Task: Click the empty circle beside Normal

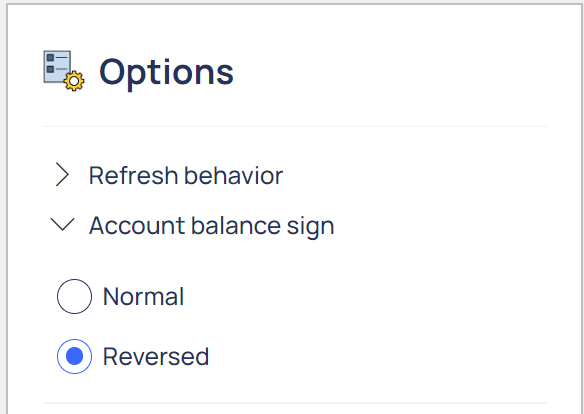Action: 74,296
